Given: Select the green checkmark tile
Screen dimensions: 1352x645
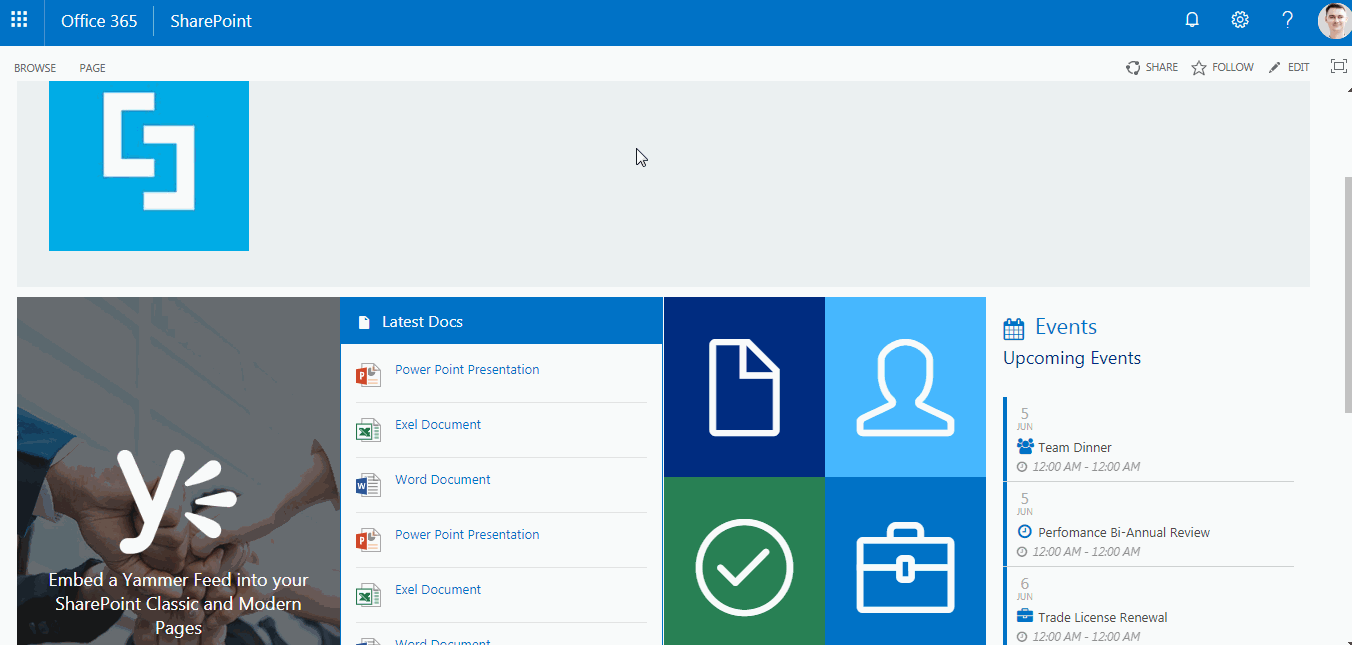Looking at the screenshot, I should tap(744, 567).
